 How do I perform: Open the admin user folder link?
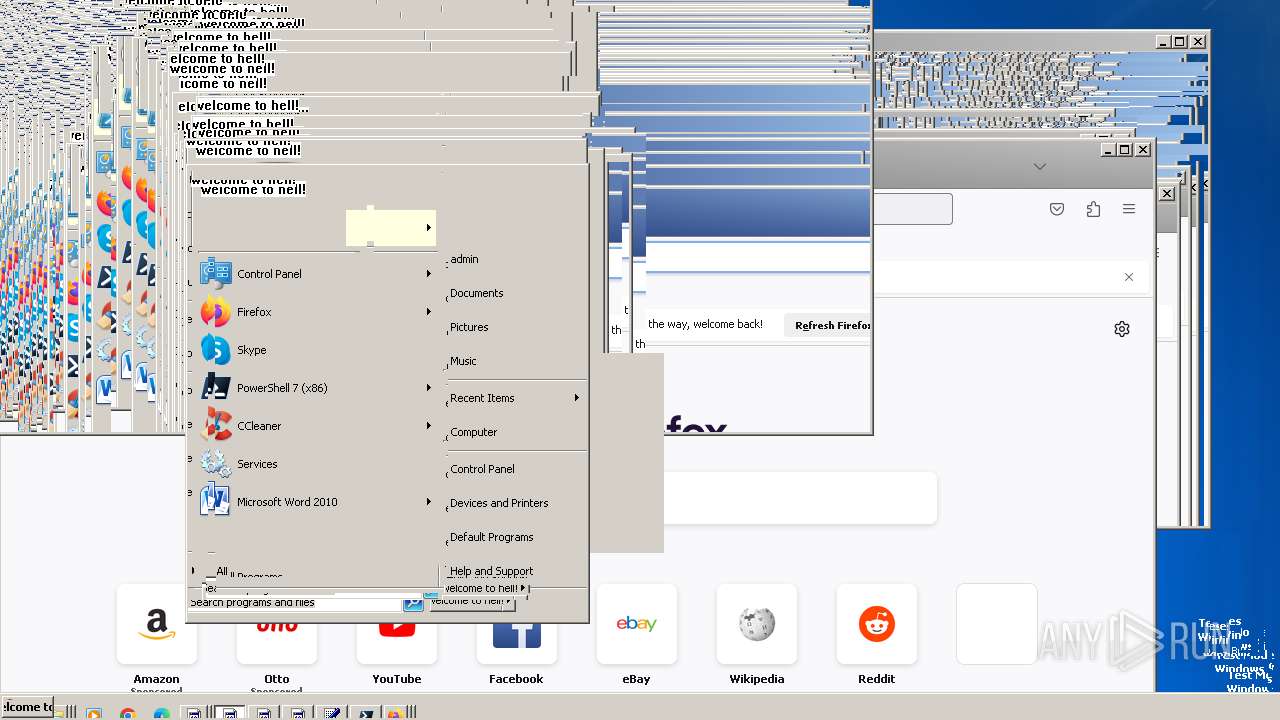pyautogui.click(x=464, y=259)
